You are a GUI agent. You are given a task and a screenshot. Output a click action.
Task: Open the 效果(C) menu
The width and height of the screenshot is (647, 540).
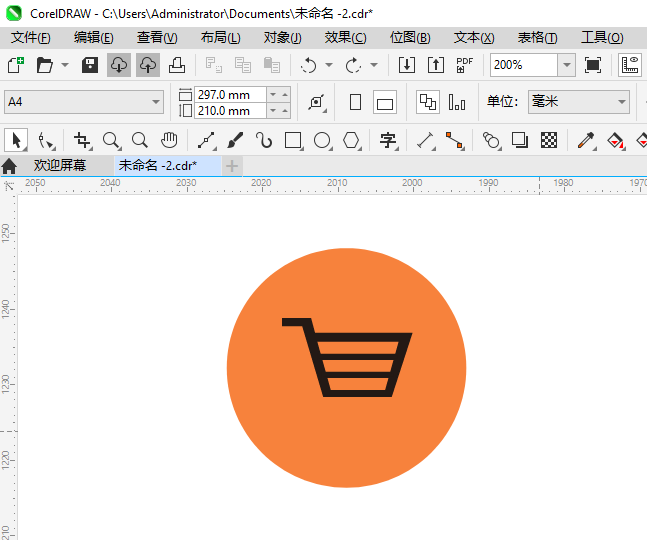point(345,38)
